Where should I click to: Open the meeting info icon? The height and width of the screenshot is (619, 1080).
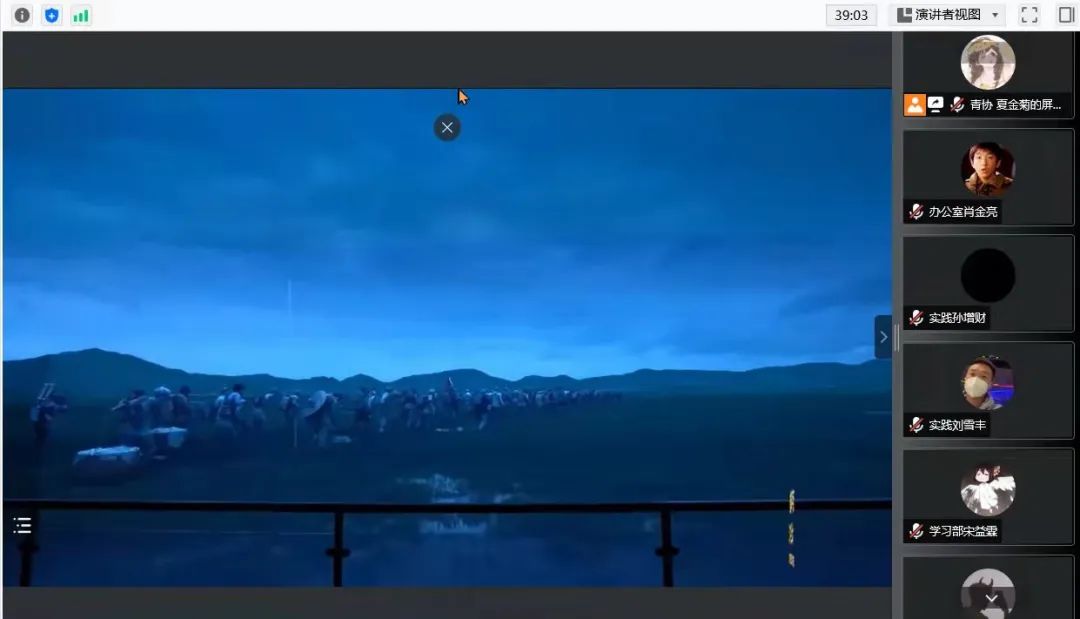(x=22, y=15)
